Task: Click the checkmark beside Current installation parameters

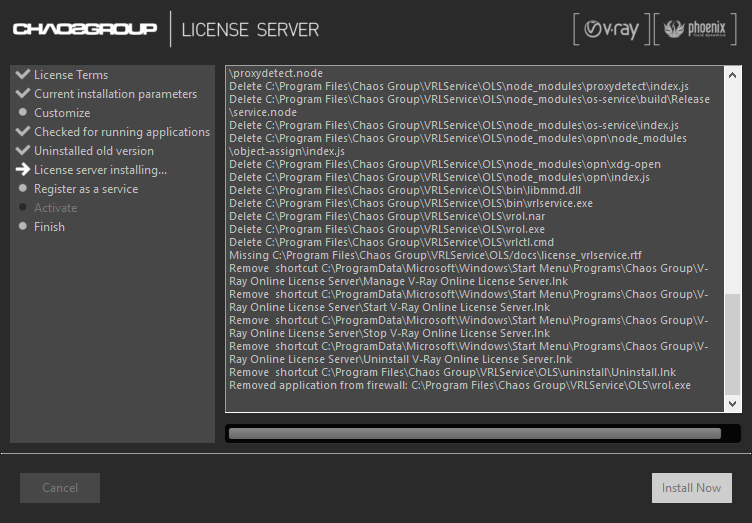Action: pos(22,94)
